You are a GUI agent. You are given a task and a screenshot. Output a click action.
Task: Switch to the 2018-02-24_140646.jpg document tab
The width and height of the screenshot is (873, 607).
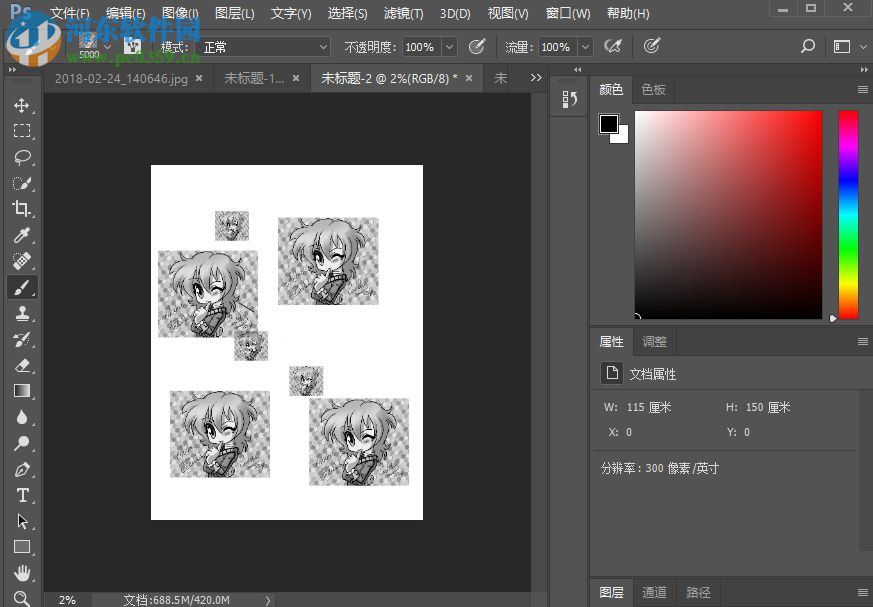pyautogui.click(x=120, y=77)
